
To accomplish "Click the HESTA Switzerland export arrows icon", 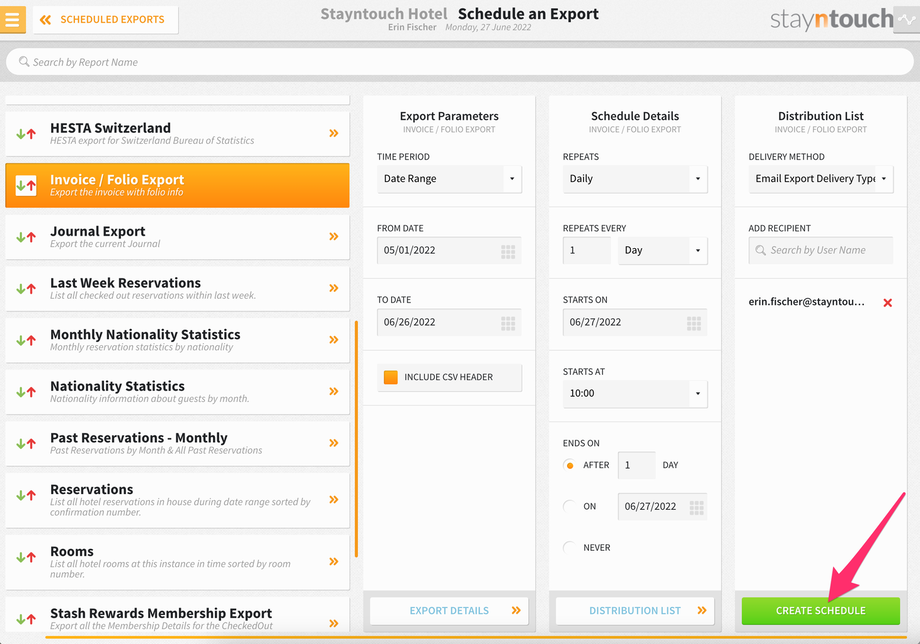I will click(x=26, y=134).
